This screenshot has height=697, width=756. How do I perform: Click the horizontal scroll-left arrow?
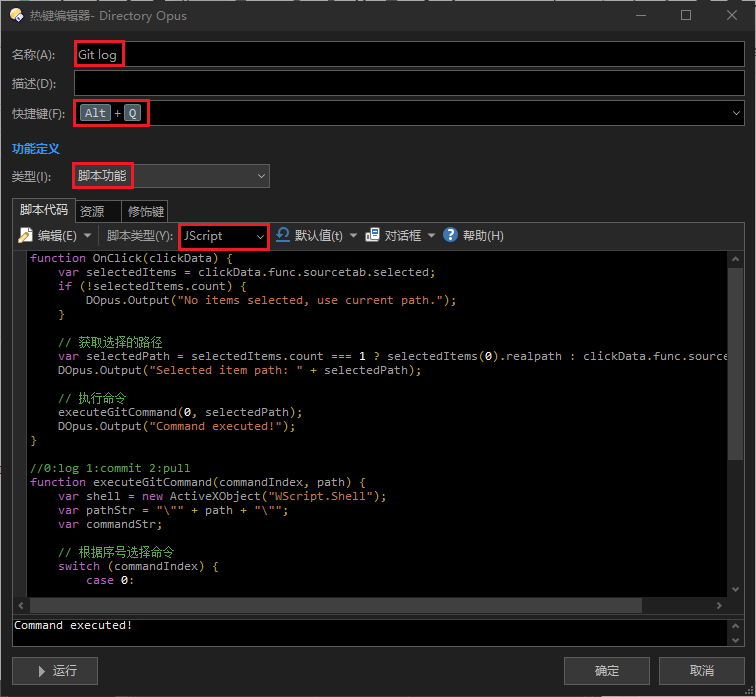21,605
